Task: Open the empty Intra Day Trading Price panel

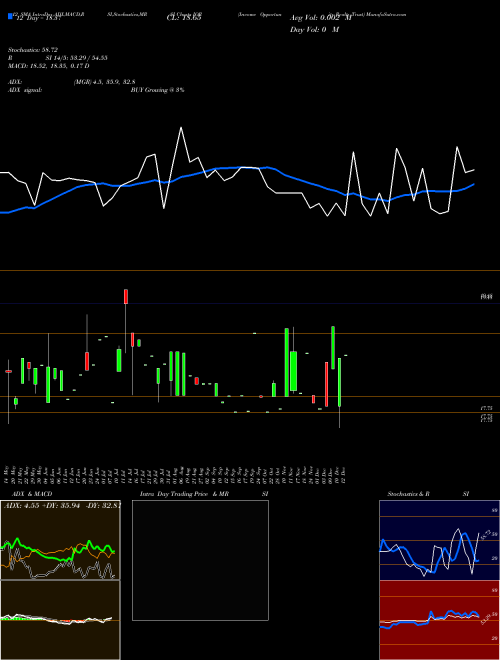Action: pos(200,560)
